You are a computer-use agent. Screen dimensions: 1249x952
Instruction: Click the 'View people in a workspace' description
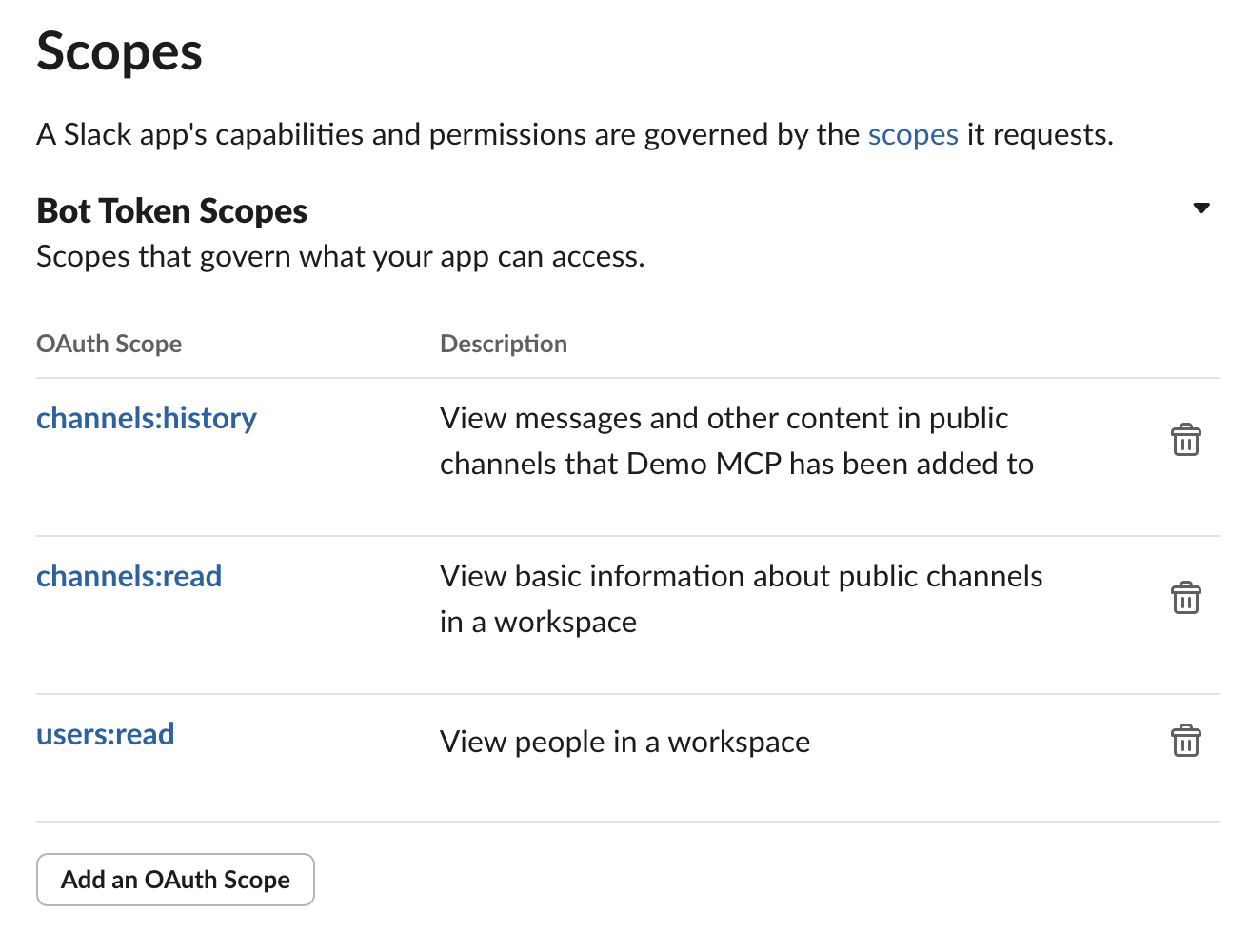624,743
